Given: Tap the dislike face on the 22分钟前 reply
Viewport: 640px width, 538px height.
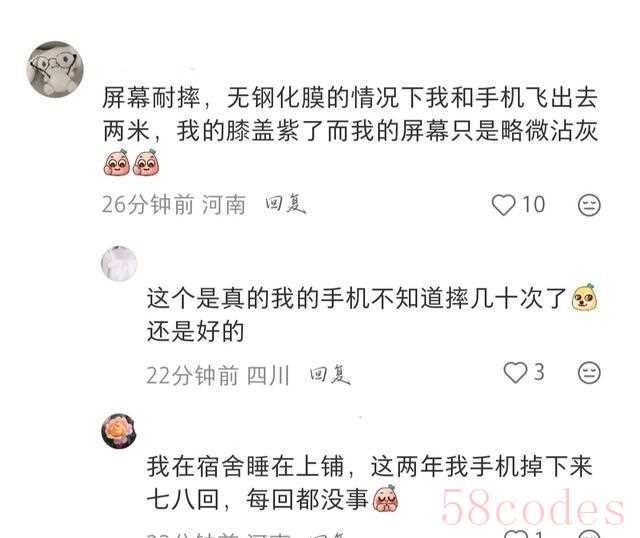Looking at the screenshot, I should [589, 372].
